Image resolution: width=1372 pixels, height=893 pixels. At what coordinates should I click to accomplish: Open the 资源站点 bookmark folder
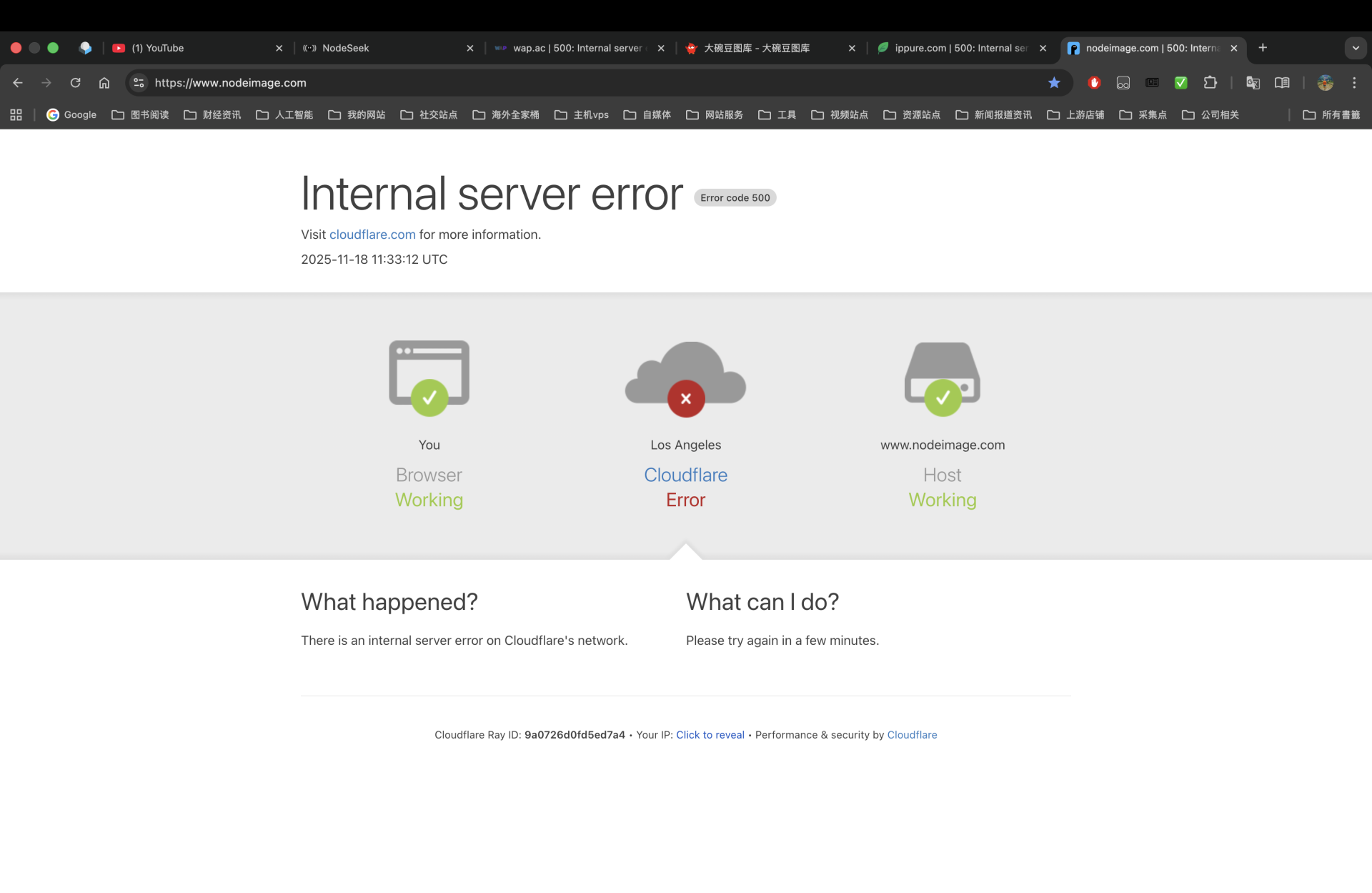[913, 114]
